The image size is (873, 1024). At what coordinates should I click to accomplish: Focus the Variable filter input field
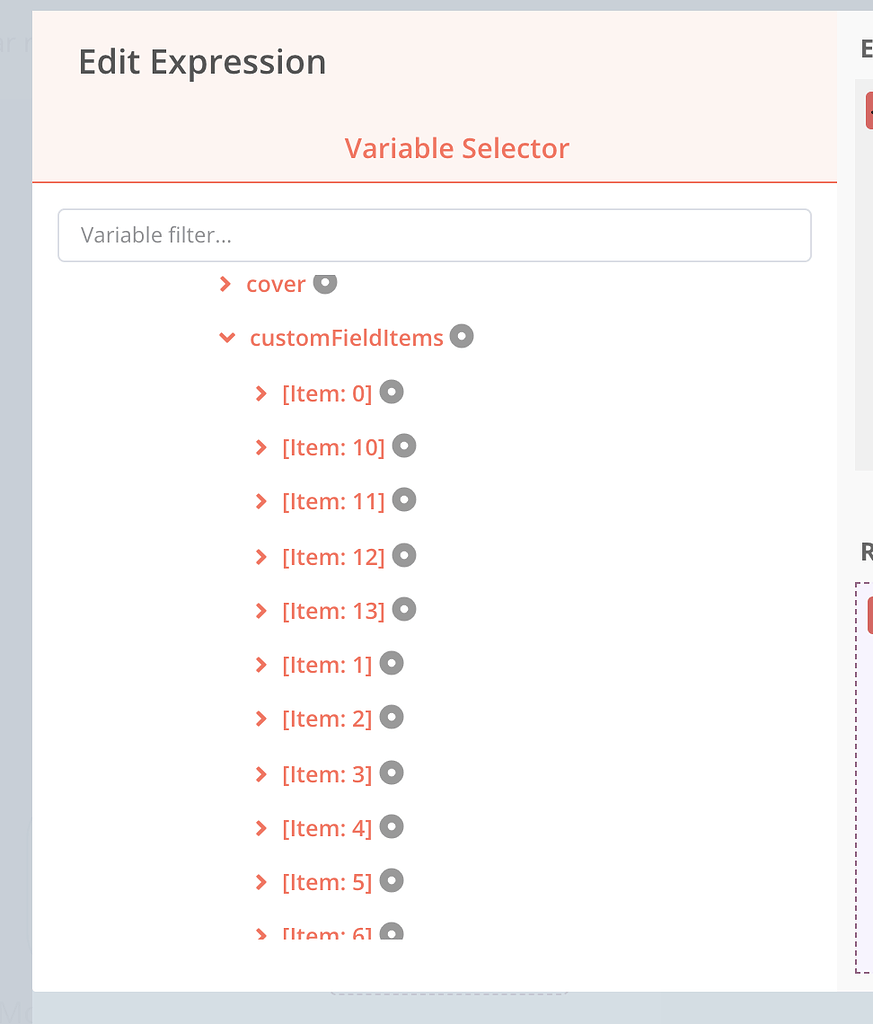click(434, 235)
